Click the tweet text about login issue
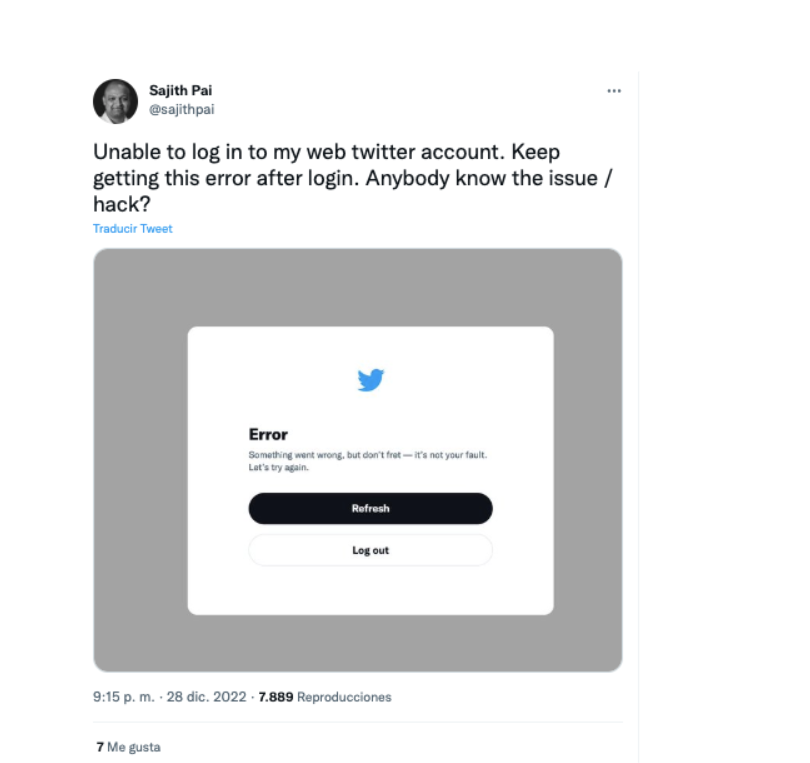810x763 pixels. (x=353, y=178)
